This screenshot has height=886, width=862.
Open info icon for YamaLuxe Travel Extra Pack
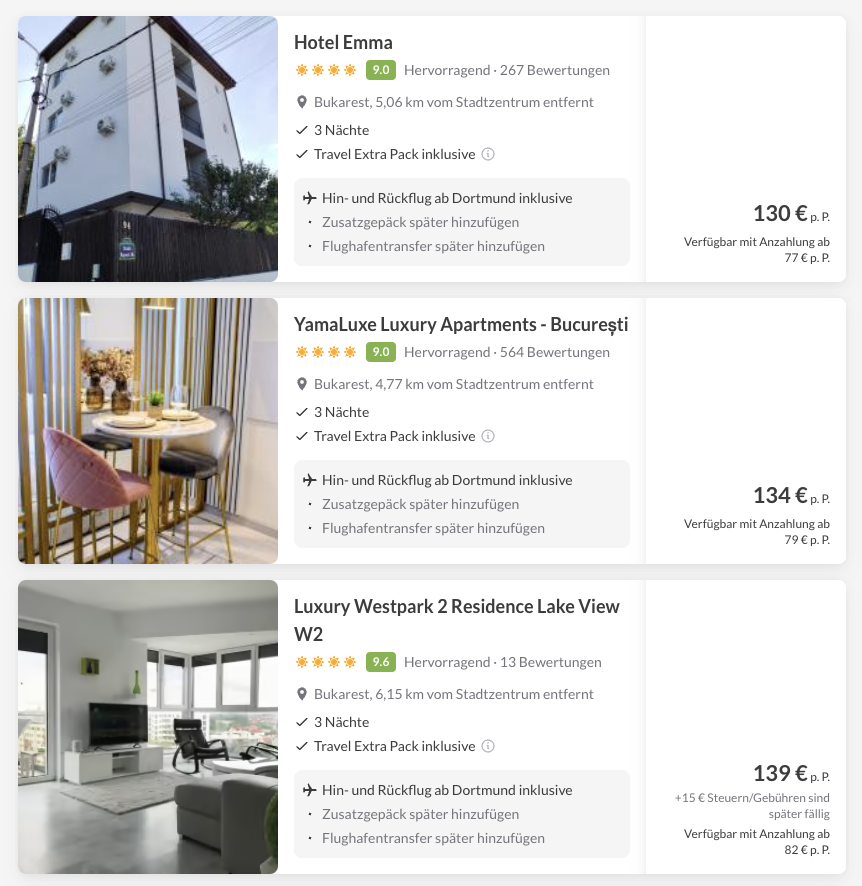[x=488, y=436]
